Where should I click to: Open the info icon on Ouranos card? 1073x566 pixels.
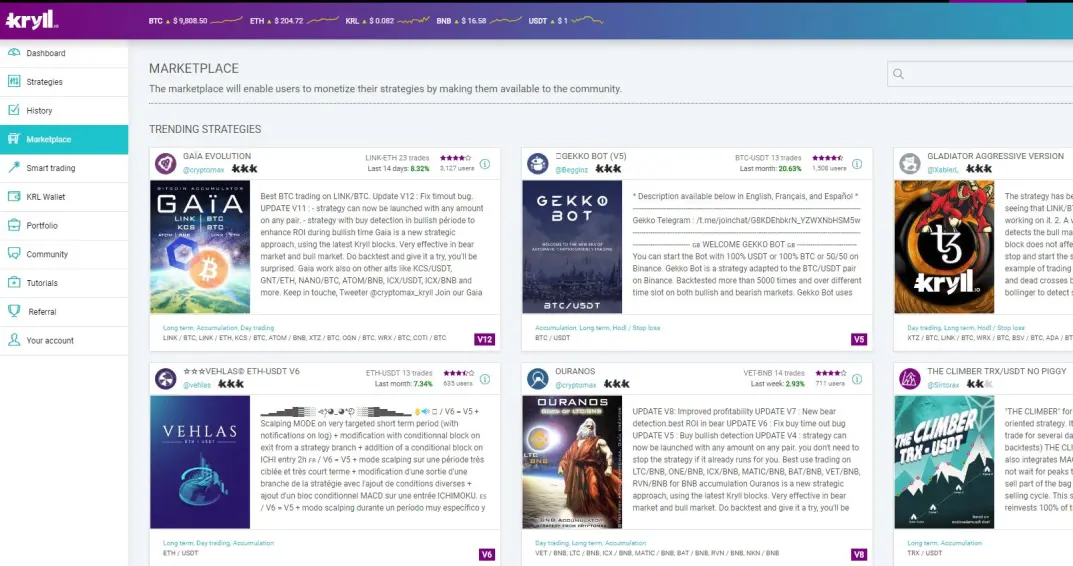tap(857, 379)
